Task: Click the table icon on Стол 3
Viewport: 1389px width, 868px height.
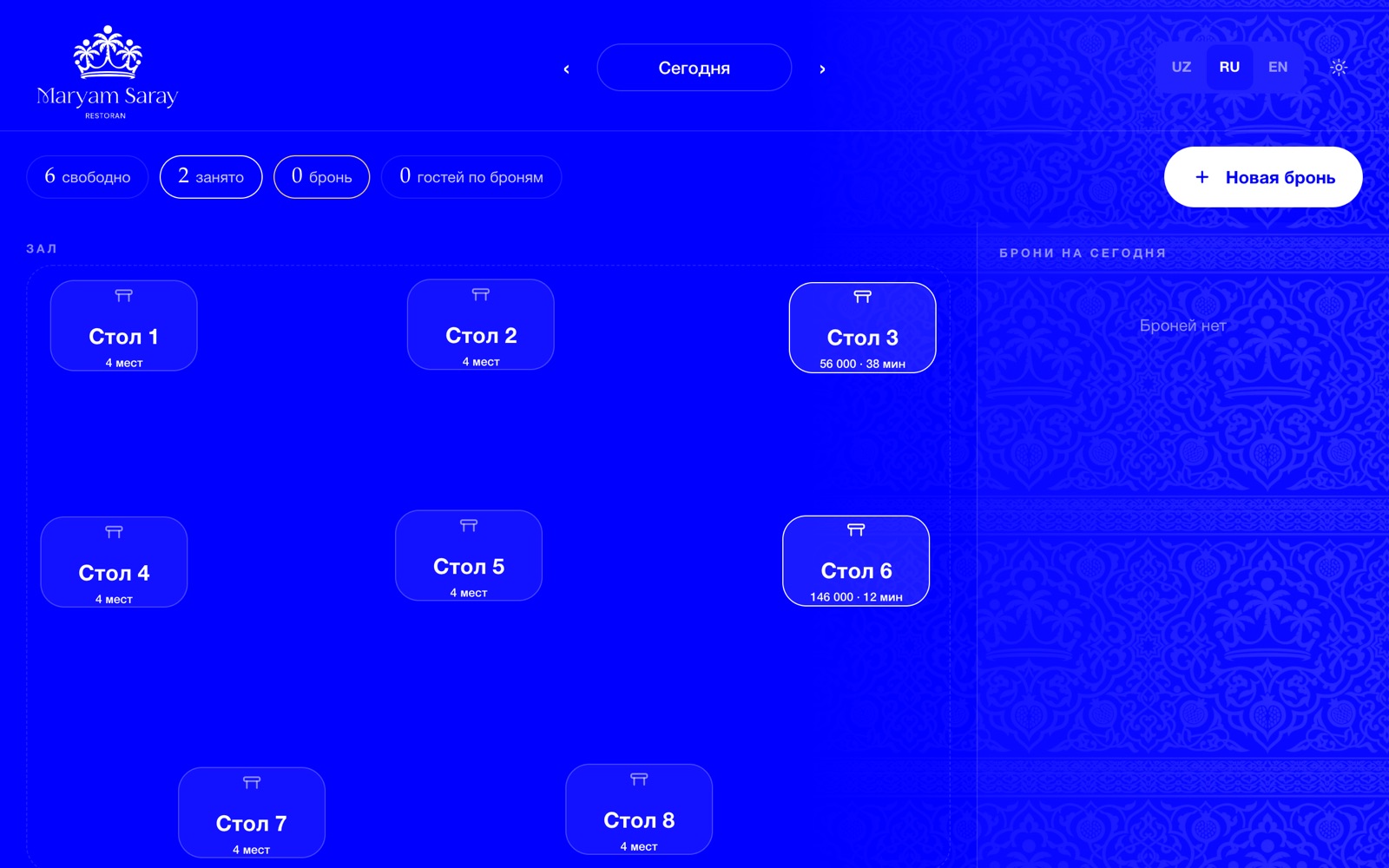Action: tap(863, 297)
